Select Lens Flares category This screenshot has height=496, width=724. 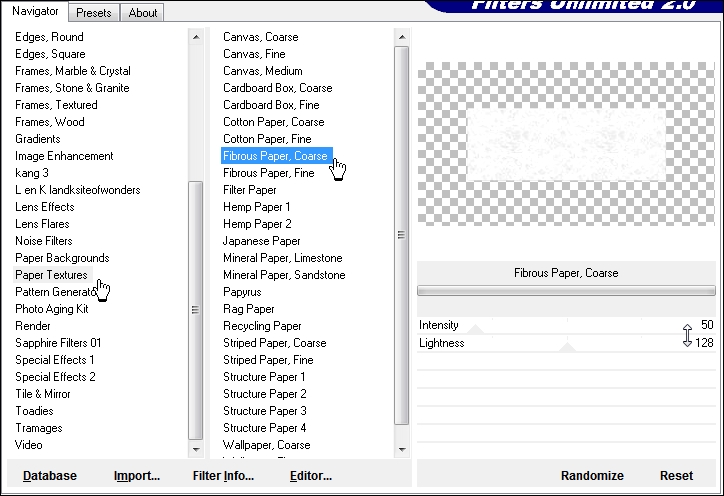pyautogui.click(x=42, y=224)
